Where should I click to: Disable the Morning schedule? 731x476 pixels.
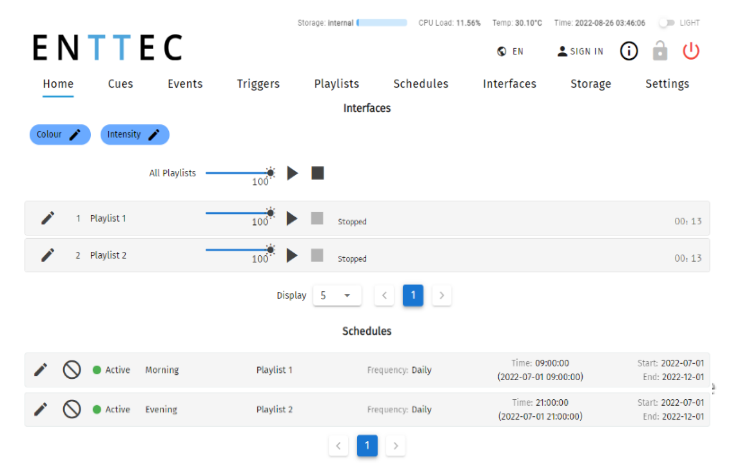72,370
